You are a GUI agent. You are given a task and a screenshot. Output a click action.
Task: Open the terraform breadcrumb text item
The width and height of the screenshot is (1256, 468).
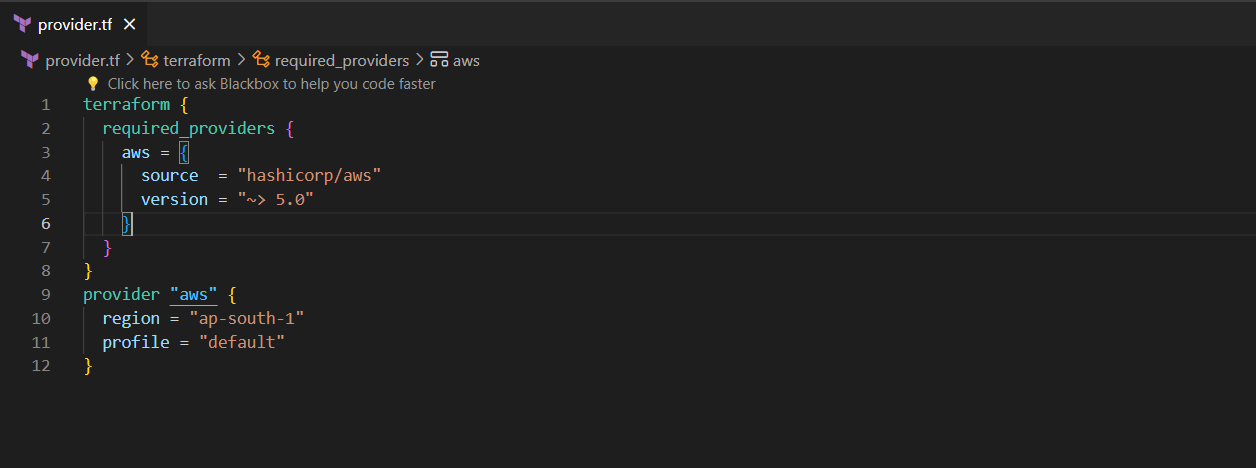click(x=196, y=60)
